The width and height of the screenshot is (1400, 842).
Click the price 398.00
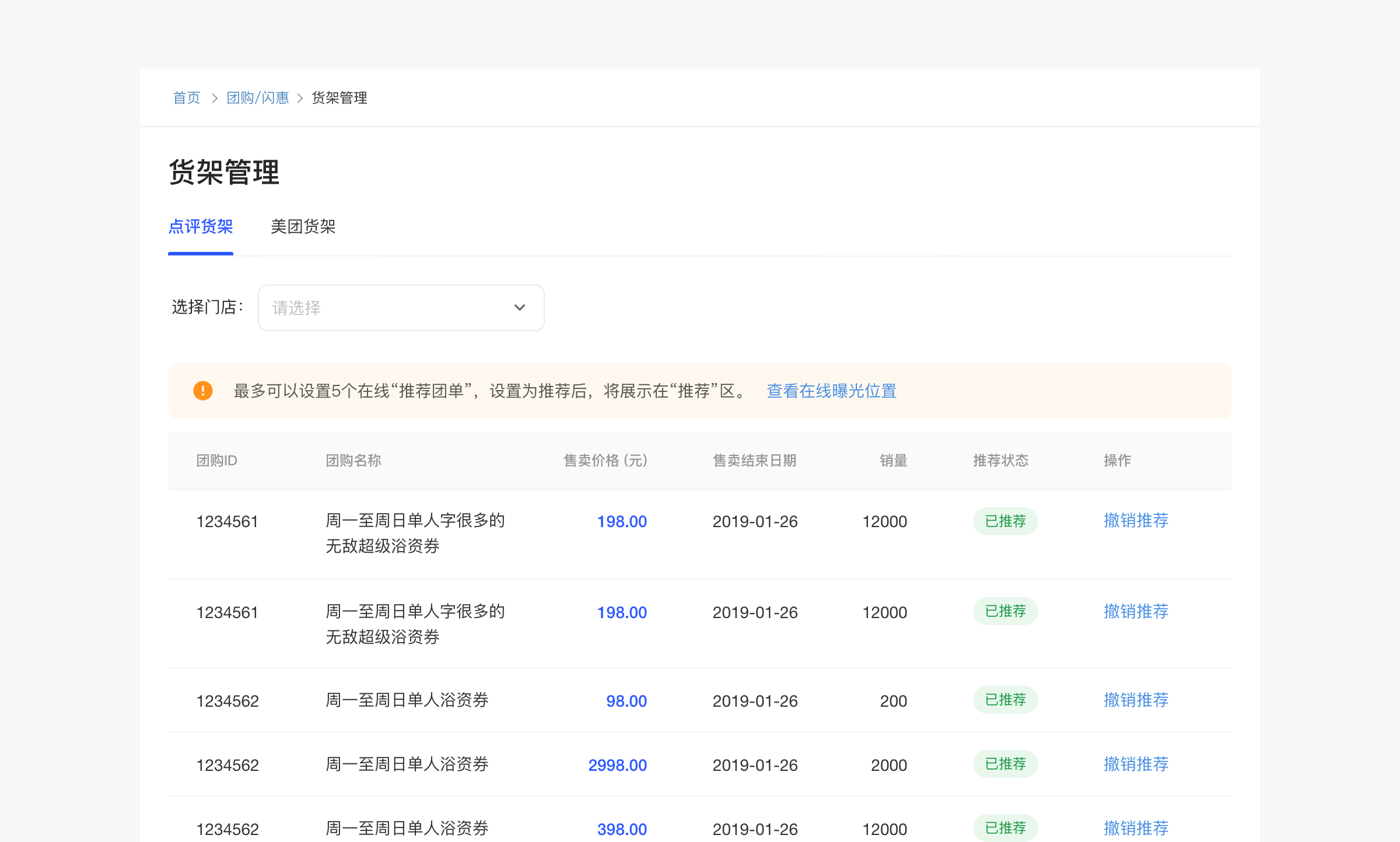click(622, 830)
